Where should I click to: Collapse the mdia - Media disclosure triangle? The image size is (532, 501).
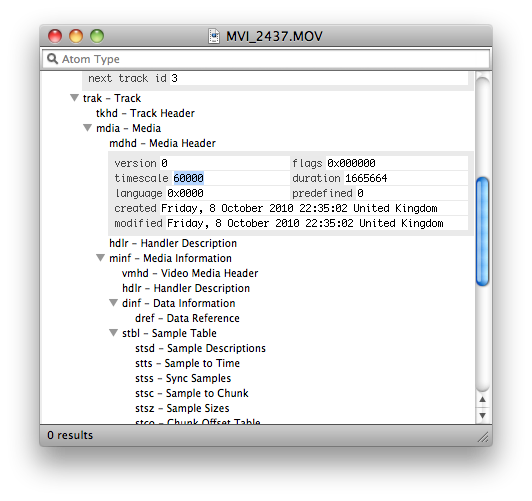(88, 128)
